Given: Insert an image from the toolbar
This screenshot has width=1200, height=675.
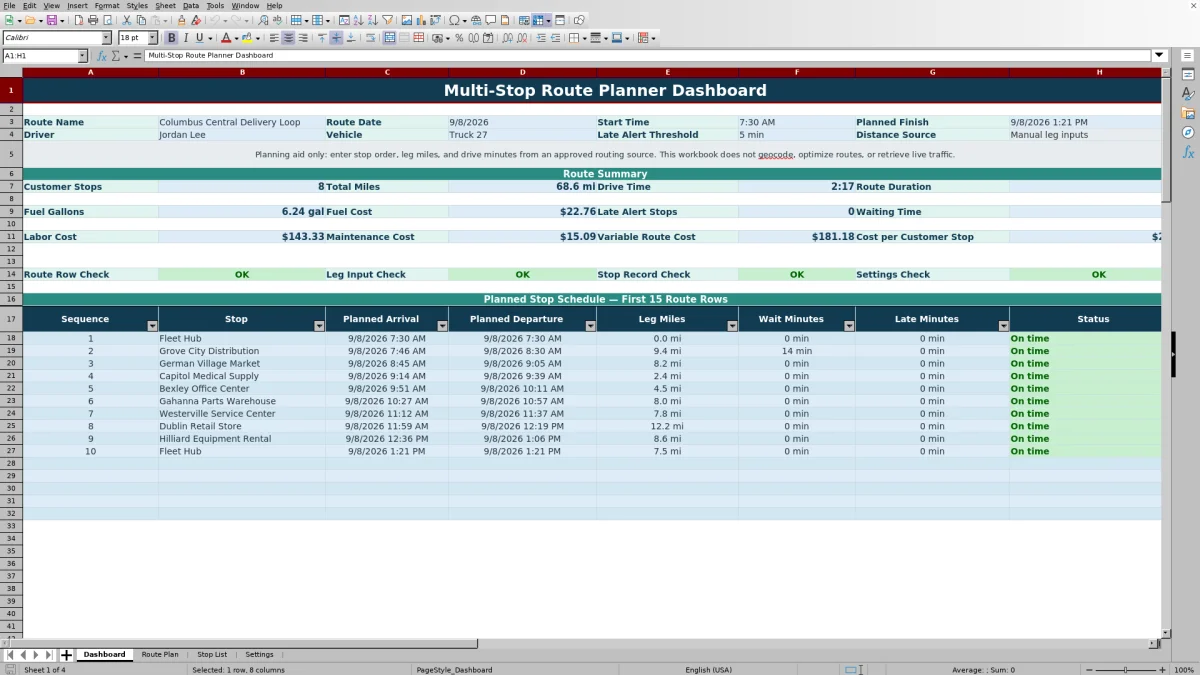Looking at the screenshot, I should point(406,20).
